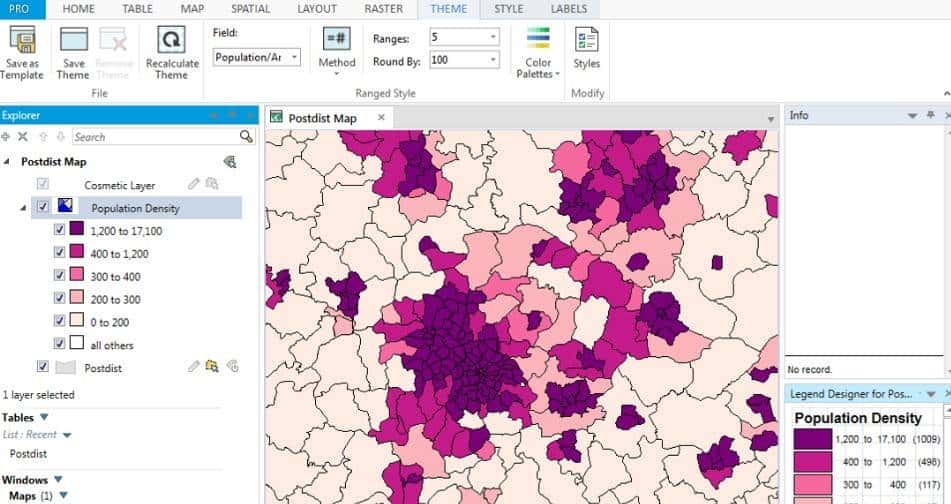The image size is (951, 504).
Task: Click the Explorer search magnifier icon
Action: 246,136
